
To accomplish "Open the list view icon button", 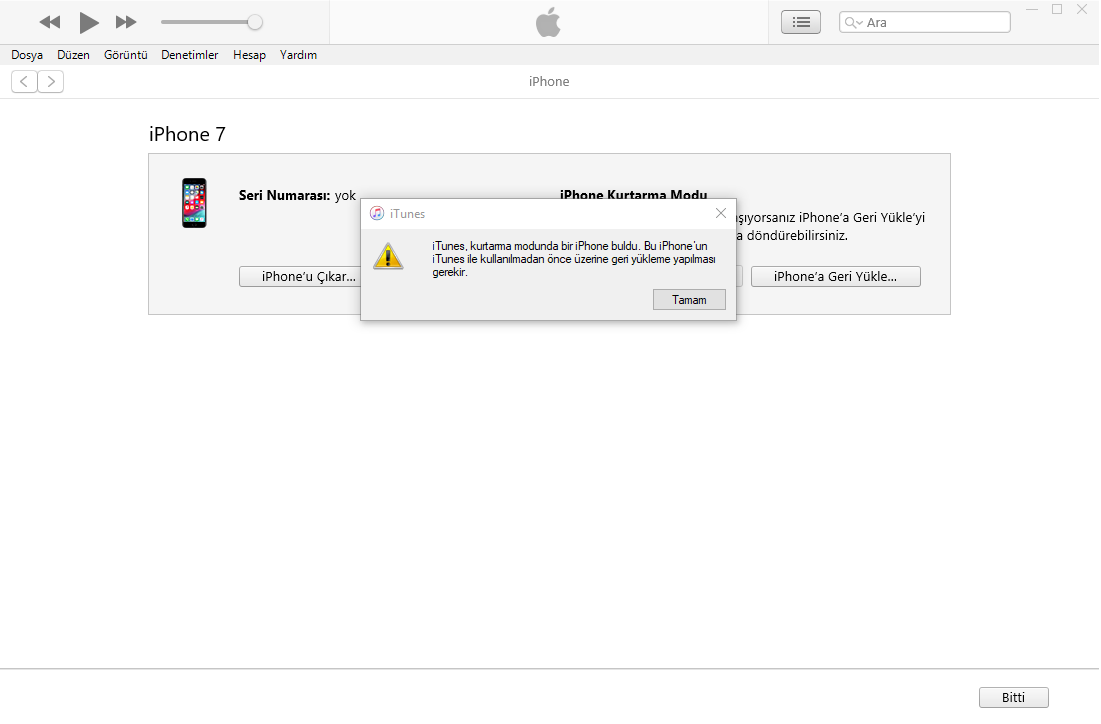I will tap(801, 22).
